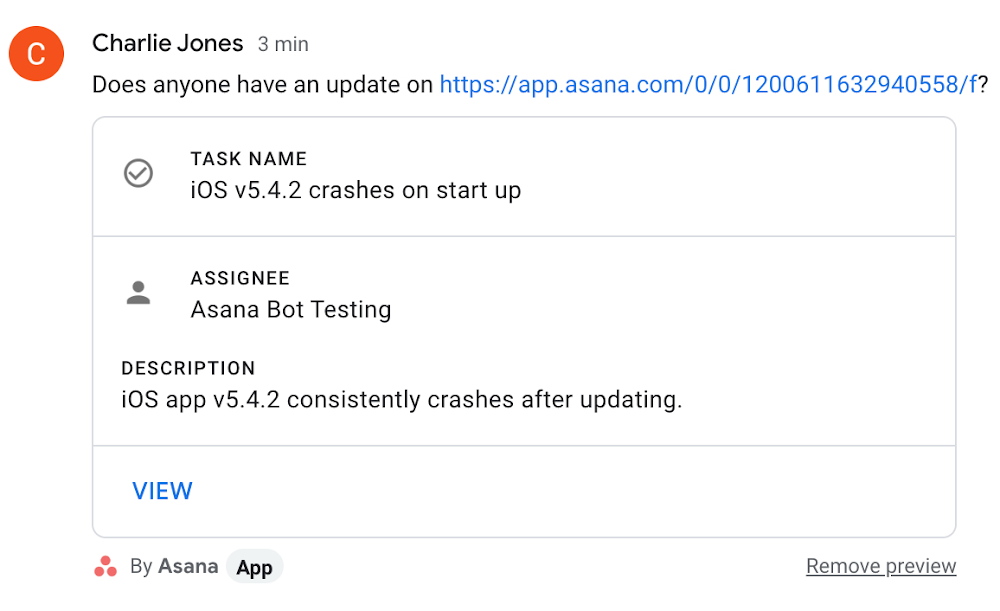
Task: Open the Asana task URL link
Action: (707, 85)
